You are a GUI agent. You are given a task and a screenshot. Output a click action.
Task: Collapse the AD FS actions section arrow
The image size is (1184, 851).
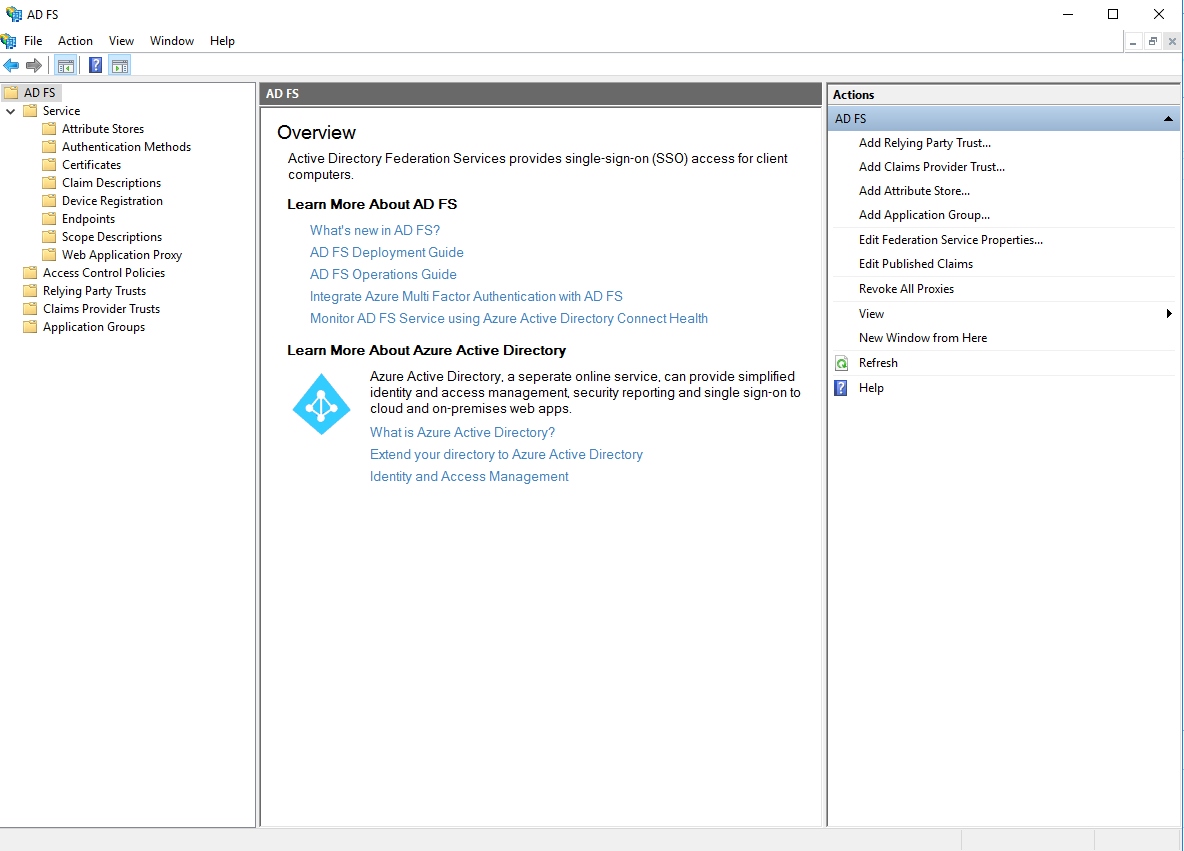coord(1168,119)
